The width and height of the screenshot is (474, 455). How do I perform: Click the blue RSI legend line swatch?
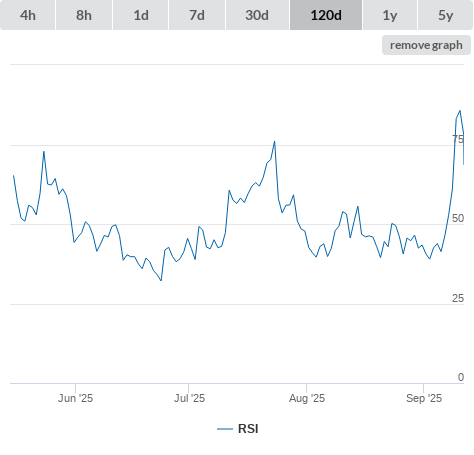[x=225, y=429]
